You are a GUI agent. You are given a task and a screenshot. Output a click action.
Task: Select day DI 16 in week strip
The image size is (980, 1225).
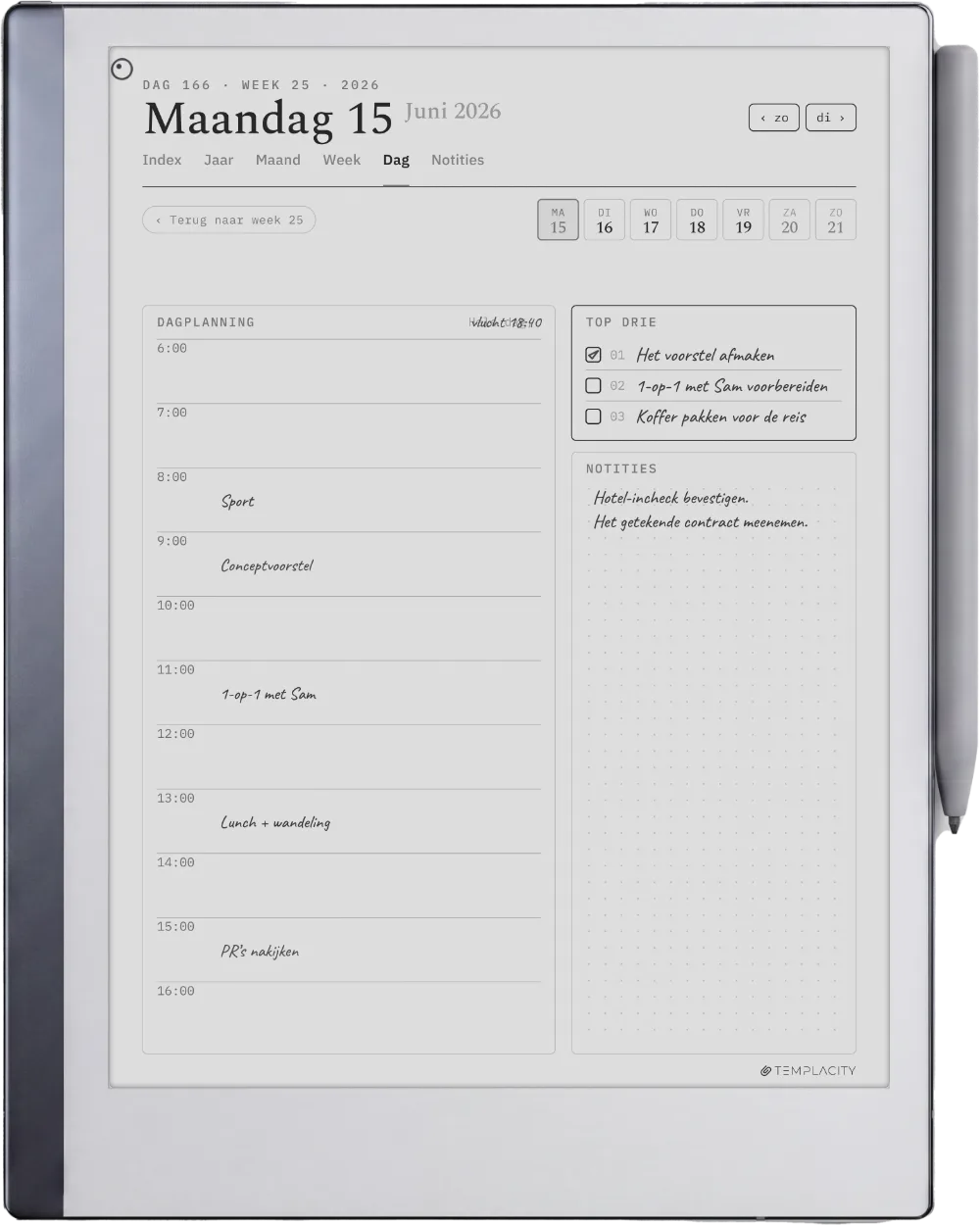(604, 220)
